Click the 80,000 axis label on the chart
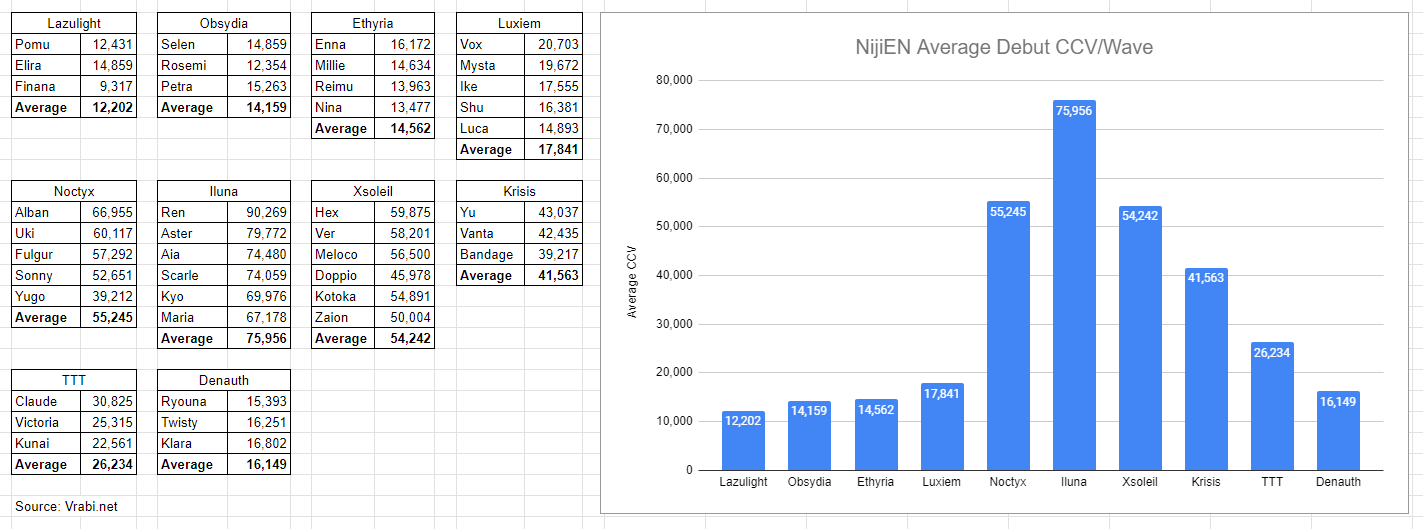The width and height of the screenshot is (1423, 529). coord(674,80)
